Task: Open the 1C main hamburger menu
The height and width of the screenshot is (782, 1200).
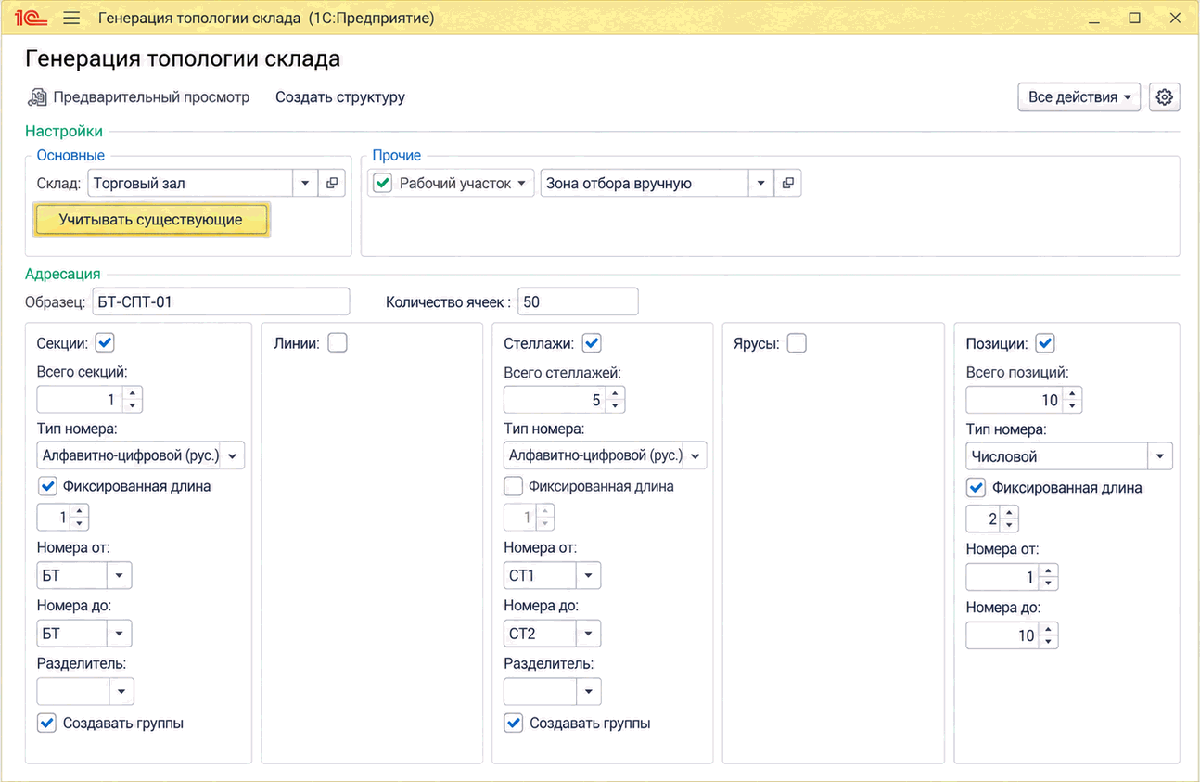Action: point(71,18)
